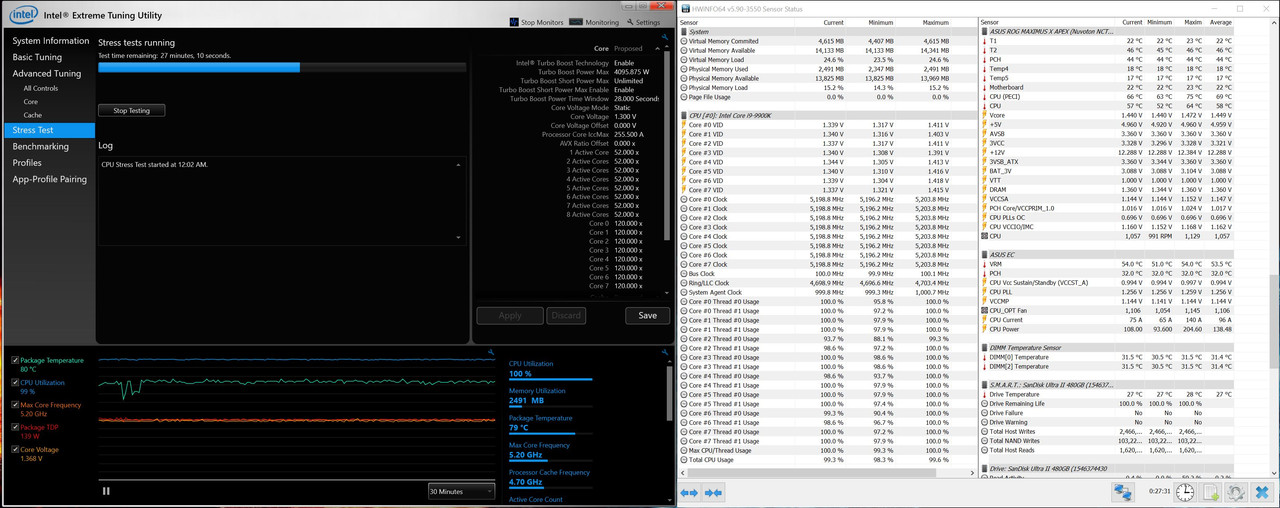
Task: Click the Log box scroll up arrow
Action: pyautogui.click(x=460, y=164)
